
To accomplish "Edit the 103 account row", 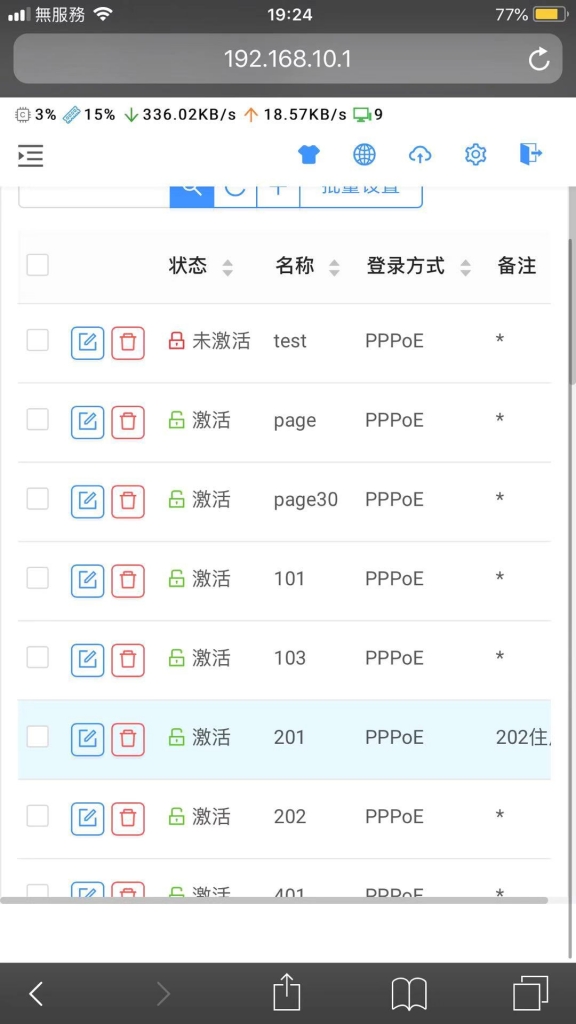I will 88,660.
